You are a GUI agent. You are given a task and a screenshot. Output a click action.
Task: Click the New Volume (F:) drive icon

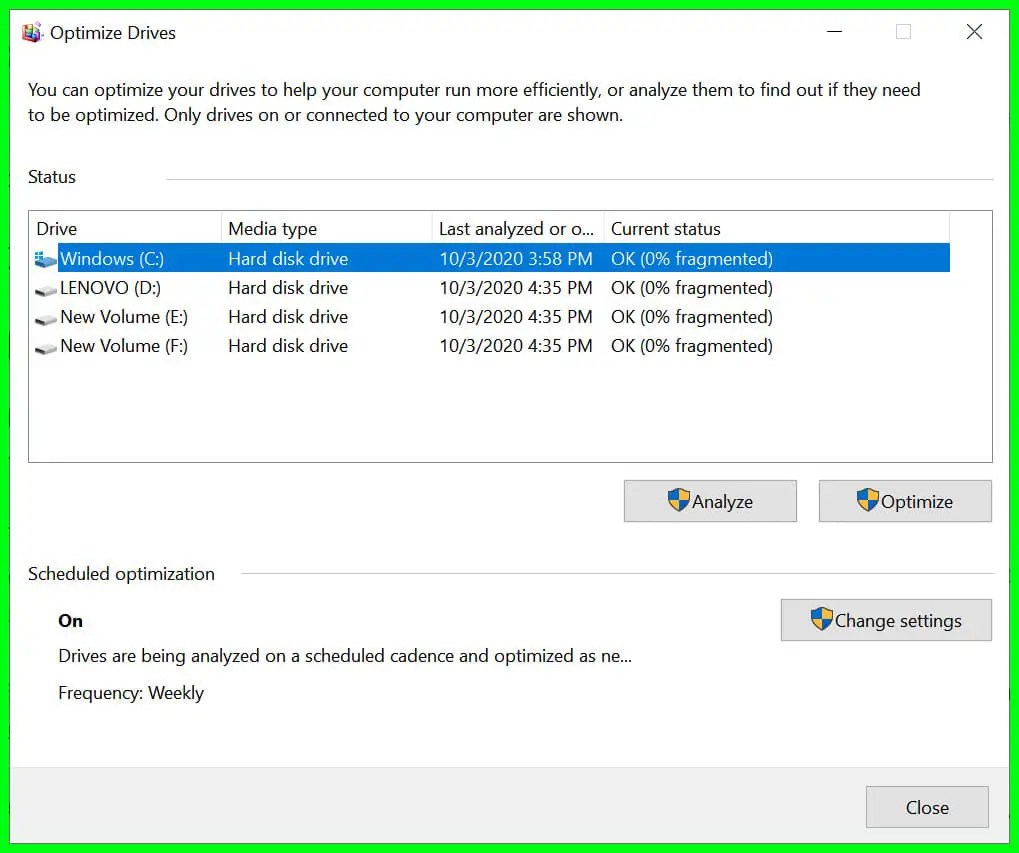(x=45, y=346)
